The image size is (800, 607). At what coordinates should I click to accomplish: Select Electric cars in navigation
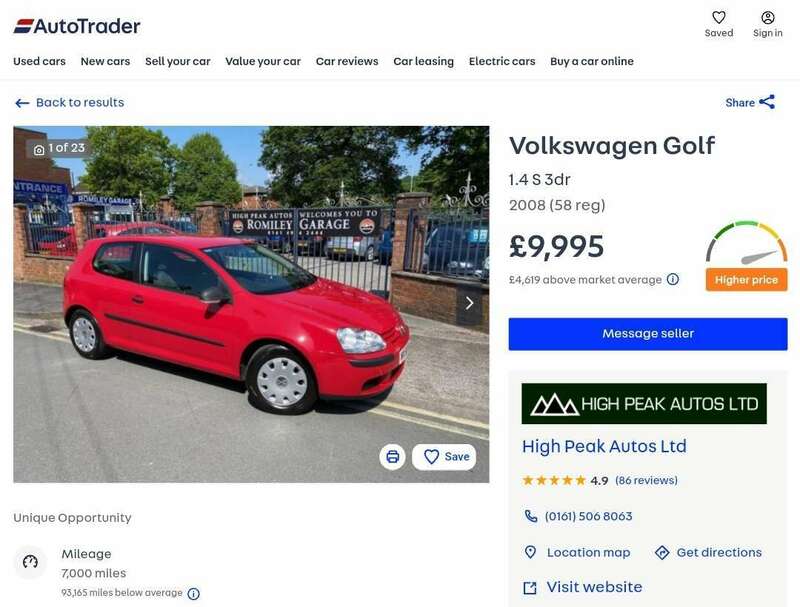coord(502,61)
